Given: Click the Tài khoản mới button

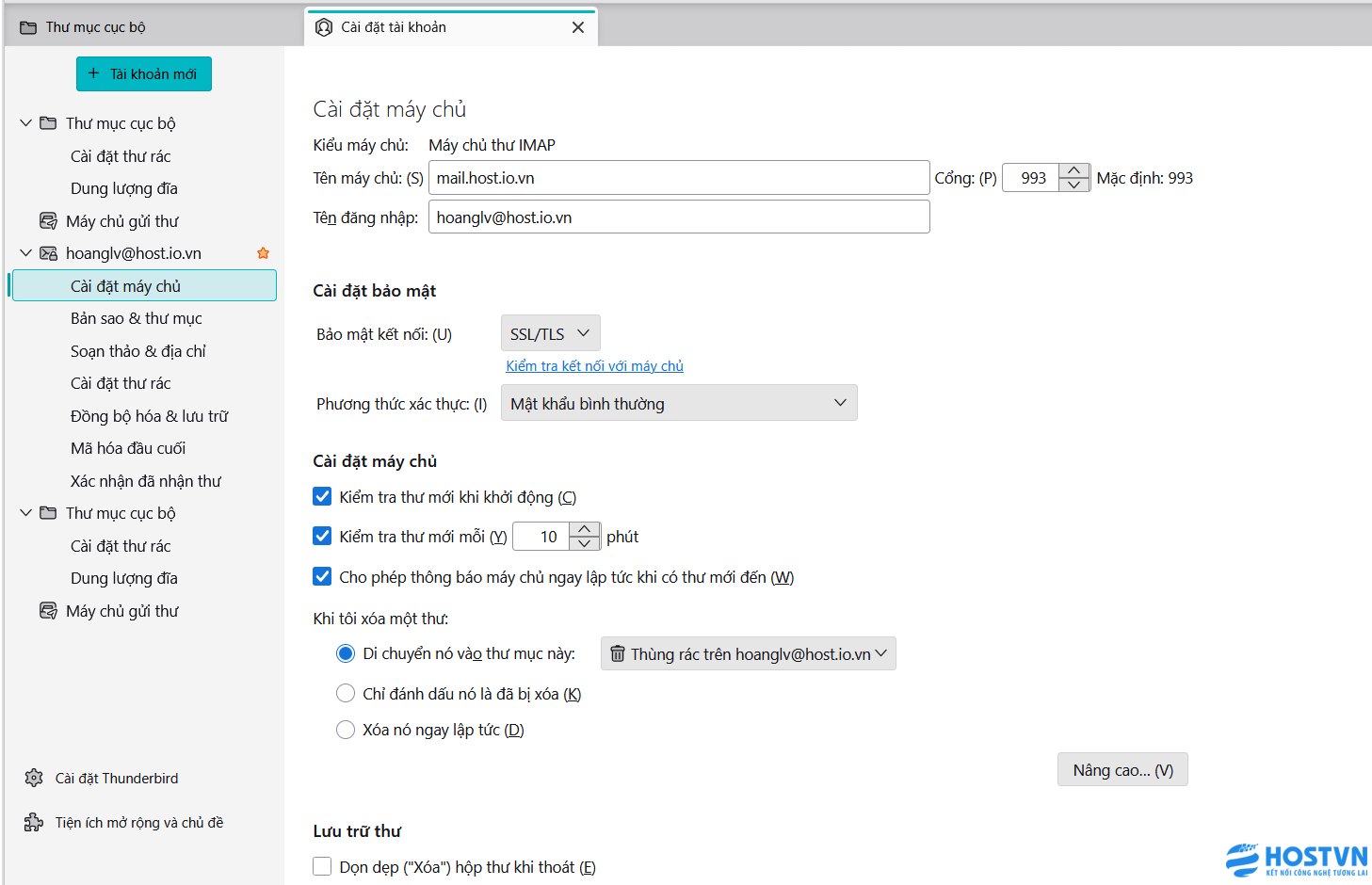Looking at the screenshot, I should point(143,73).
